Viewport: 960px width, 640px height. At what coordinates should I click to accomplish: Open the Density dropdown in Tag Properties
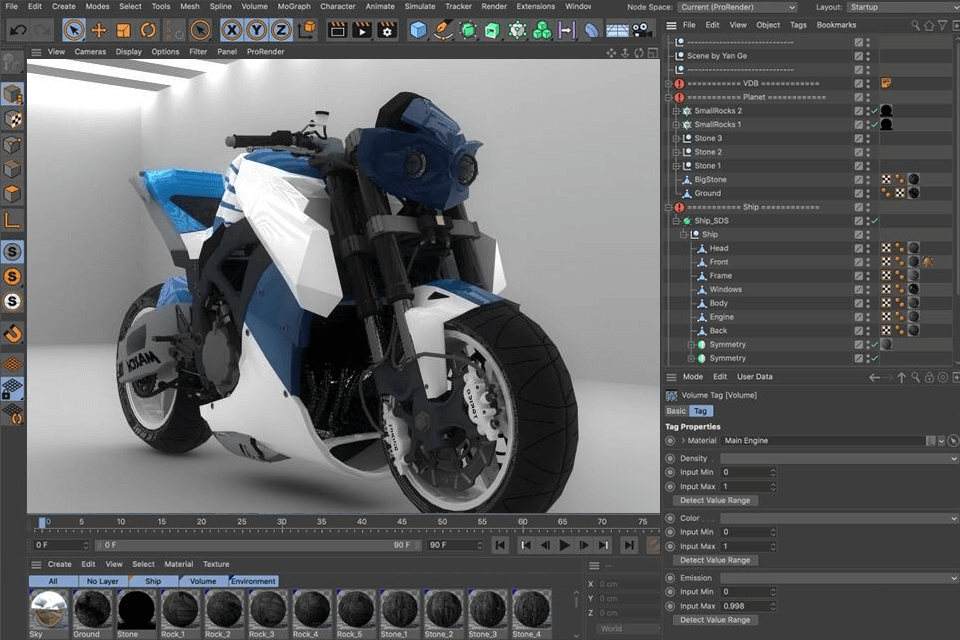[x=838, y=458]
